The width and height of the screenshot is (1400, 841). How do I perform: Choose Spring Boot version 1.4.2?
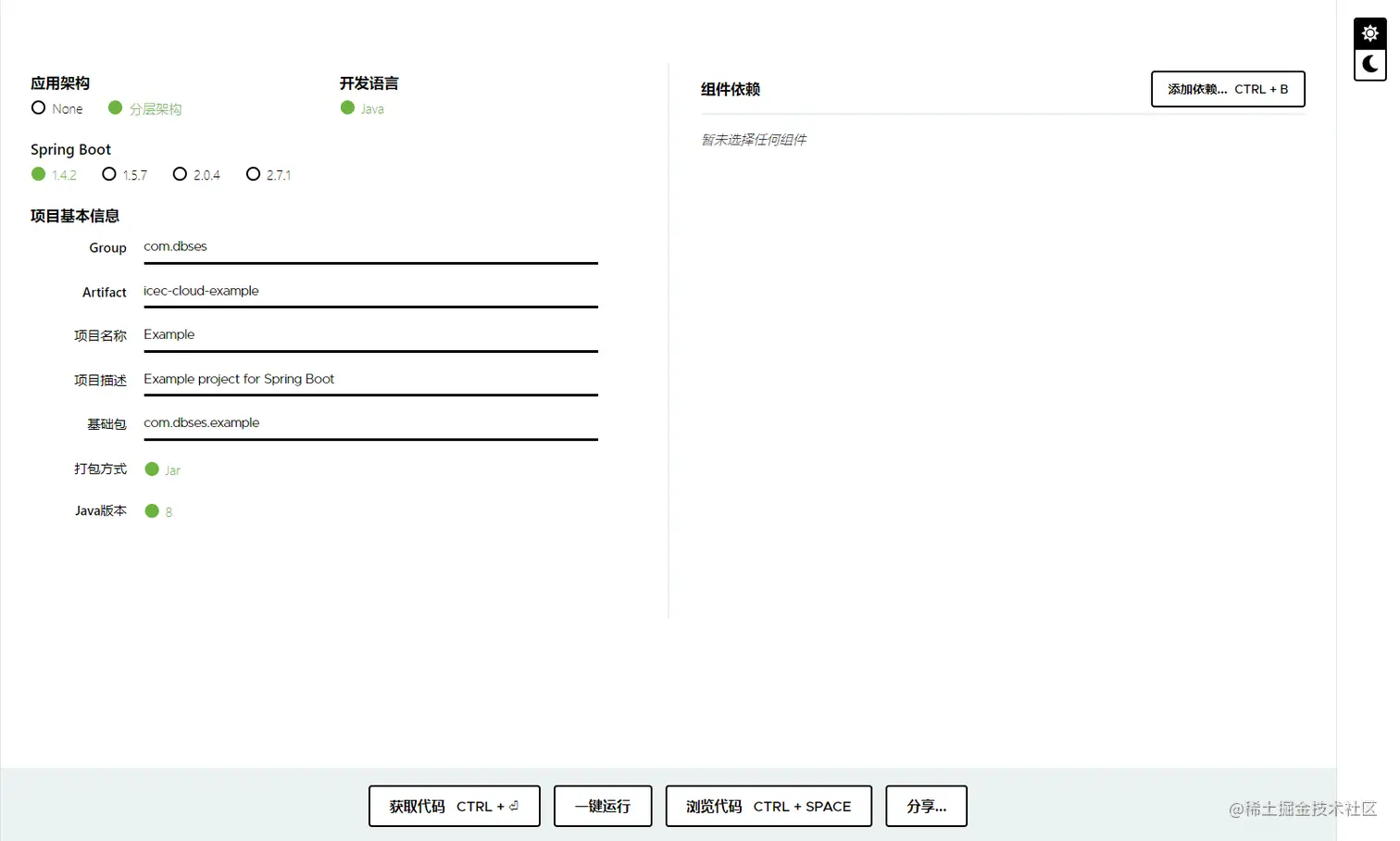click(54, 174)
